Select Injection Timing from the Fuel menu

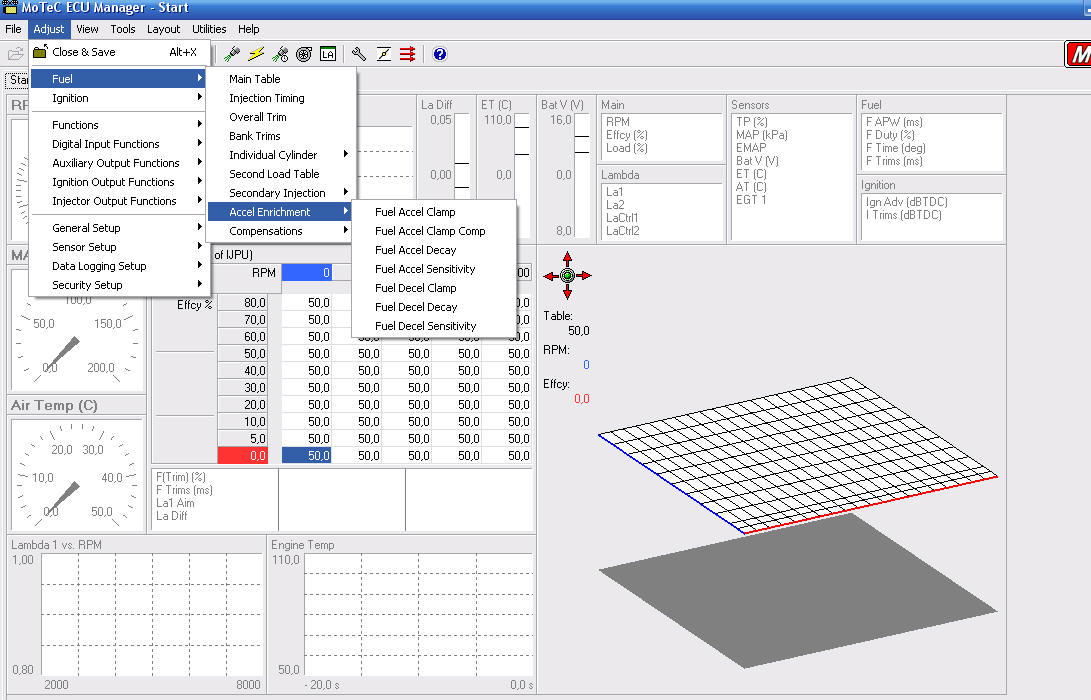tap(267, 97)
